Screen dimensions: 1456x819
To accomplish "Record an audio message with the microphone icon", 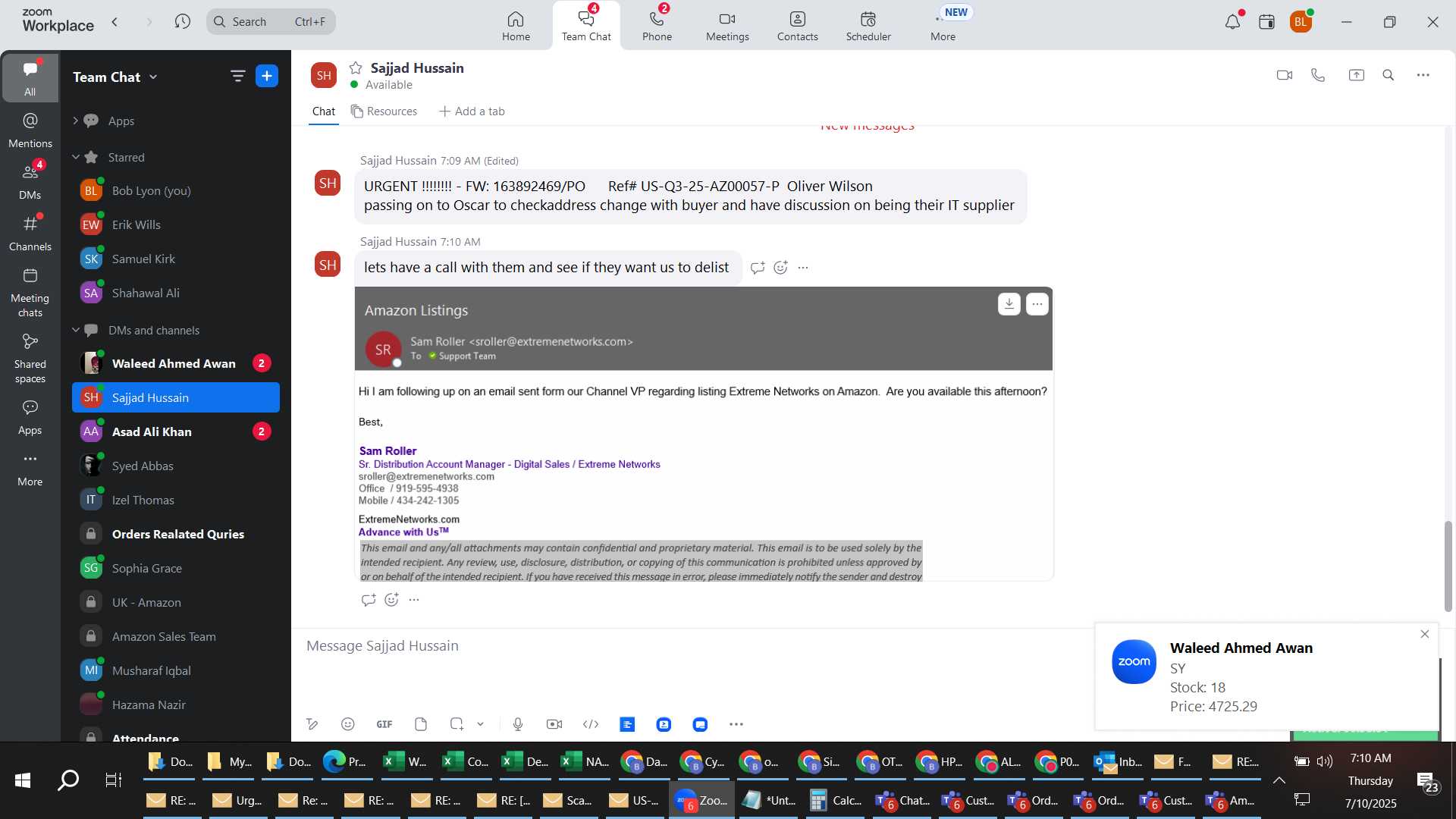I will [518, 724].
